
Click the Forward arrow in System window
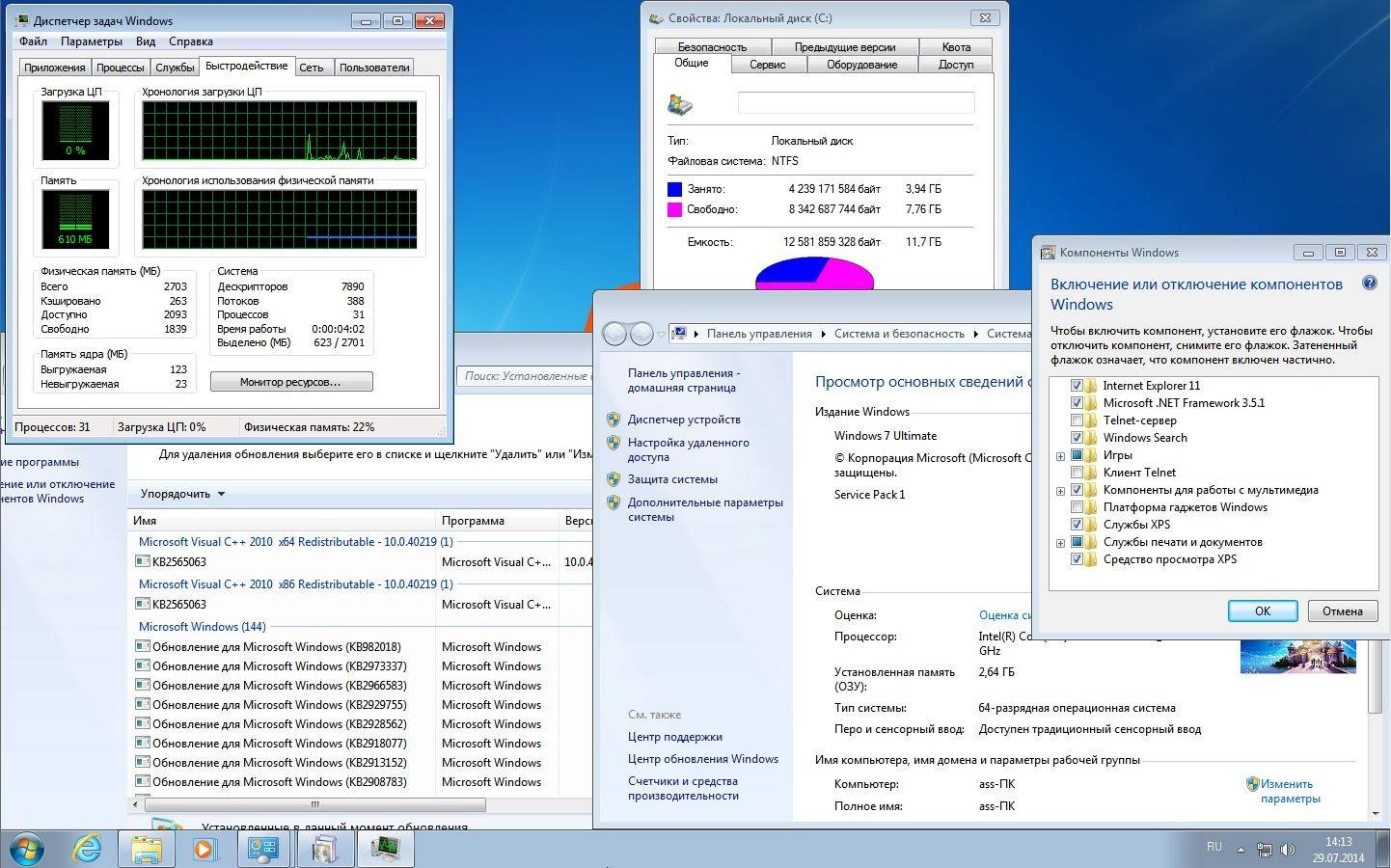point(641,334)
